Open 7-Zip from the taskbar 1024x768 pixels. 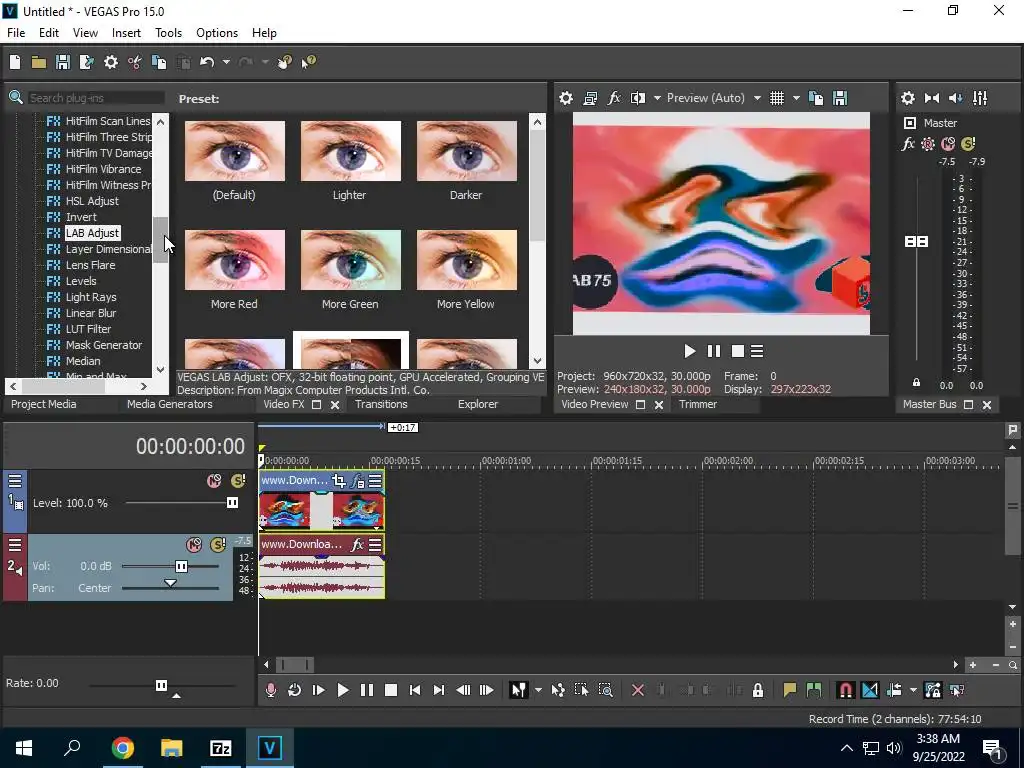tap(221, 748)
